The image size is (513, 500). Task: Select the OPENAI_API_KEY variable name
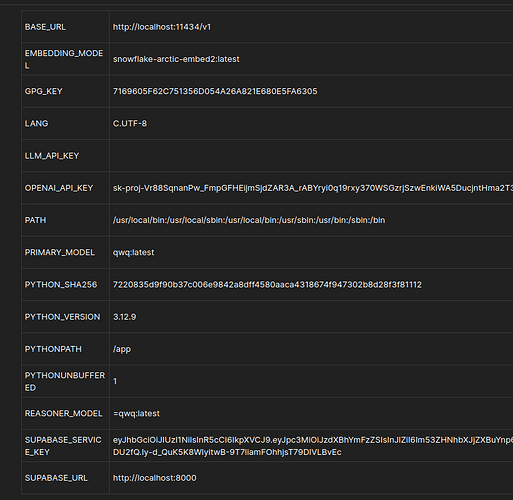(59, 188)
